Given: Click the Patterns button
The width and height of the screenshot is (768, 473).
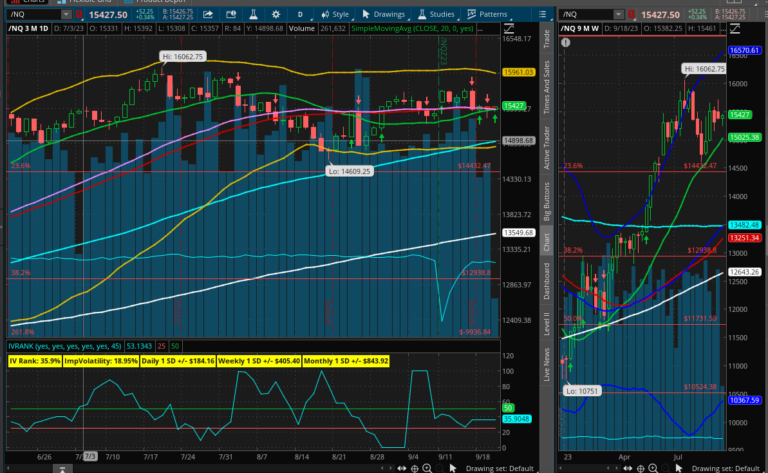Looking at the screenshot, I should [488, 15].
